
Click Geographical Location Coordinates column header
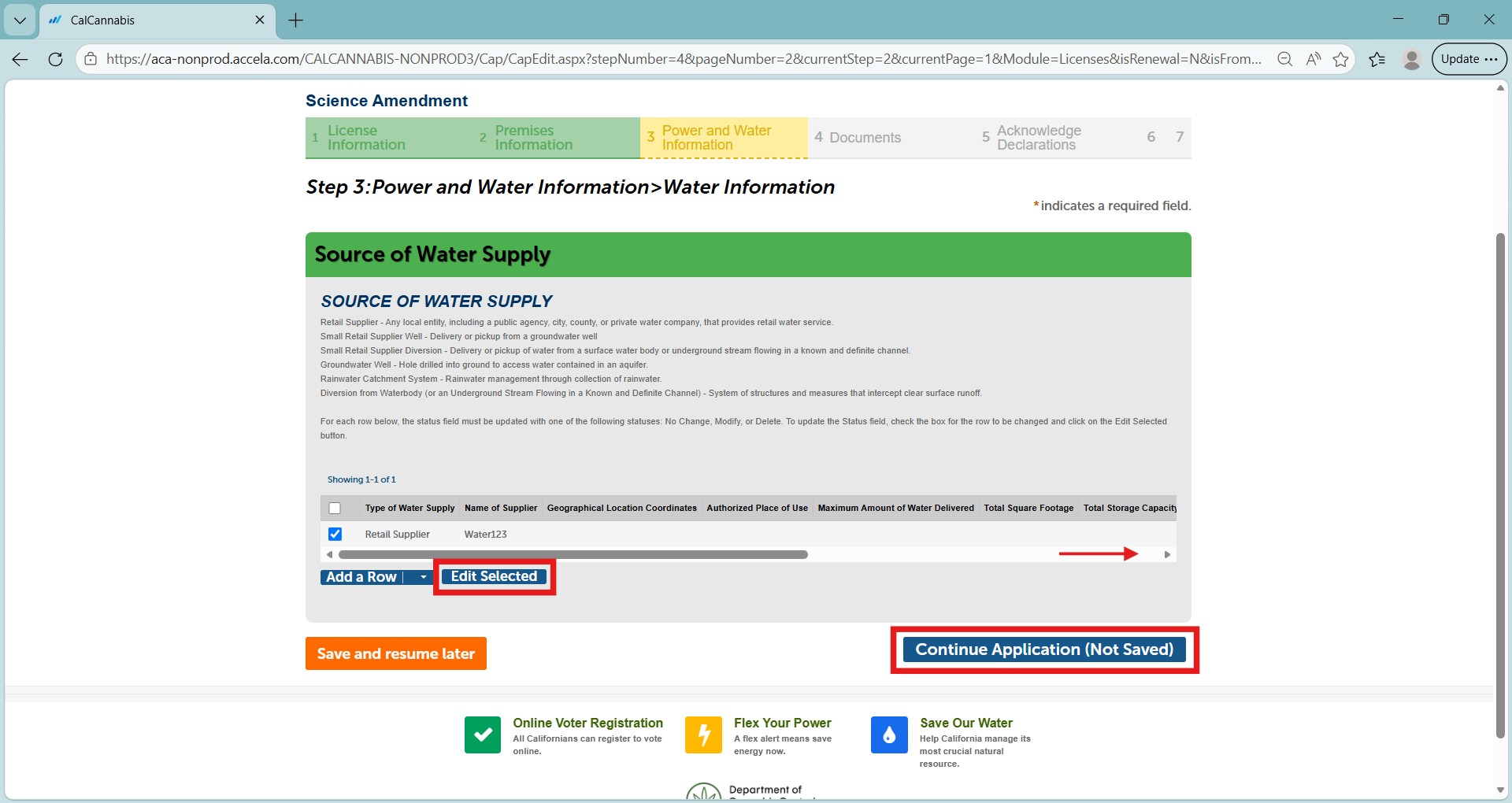(x=622, y=509)
